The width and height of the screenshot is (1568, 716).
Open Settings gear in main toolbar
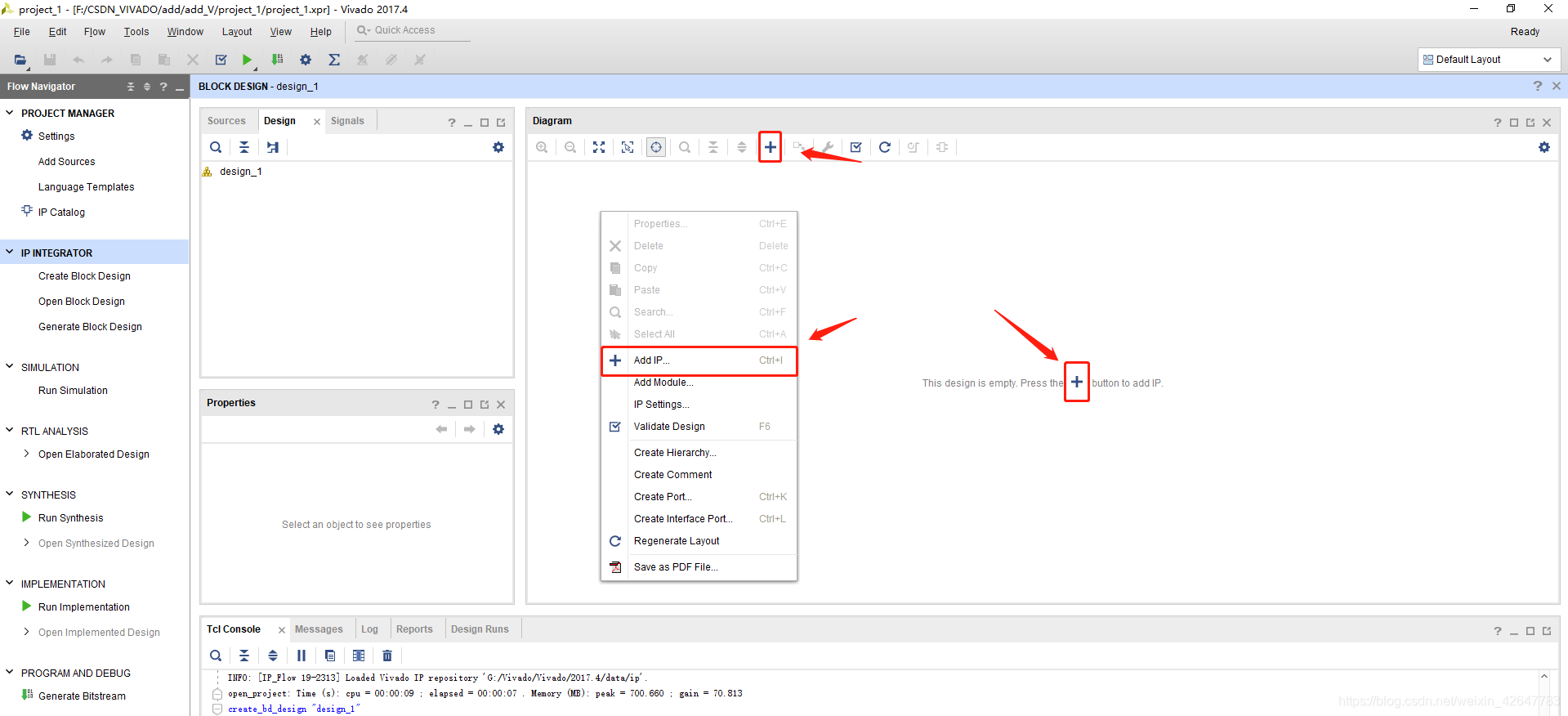coord(306,60)
